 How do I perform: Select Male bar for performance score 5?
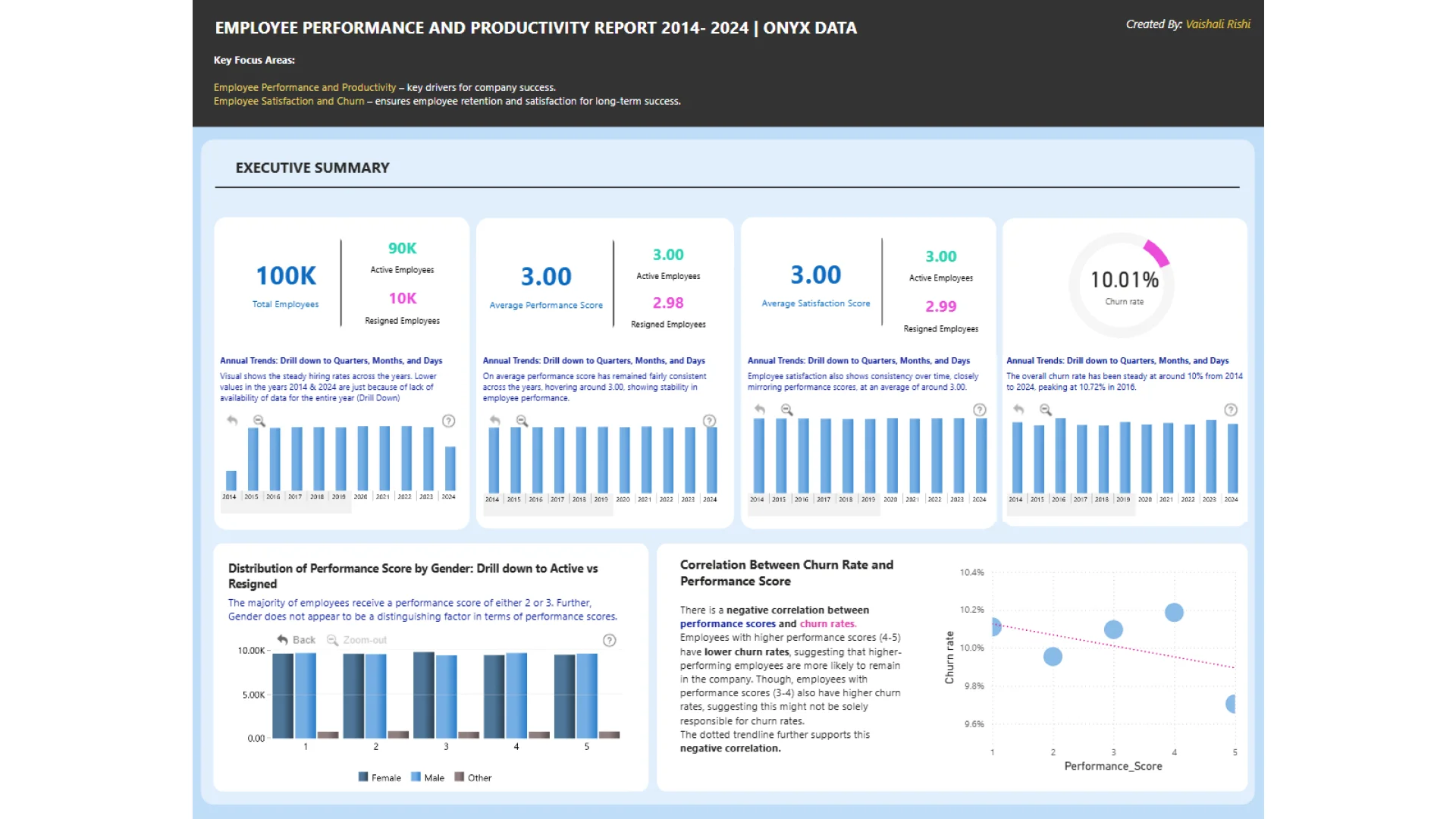(587, 695)
